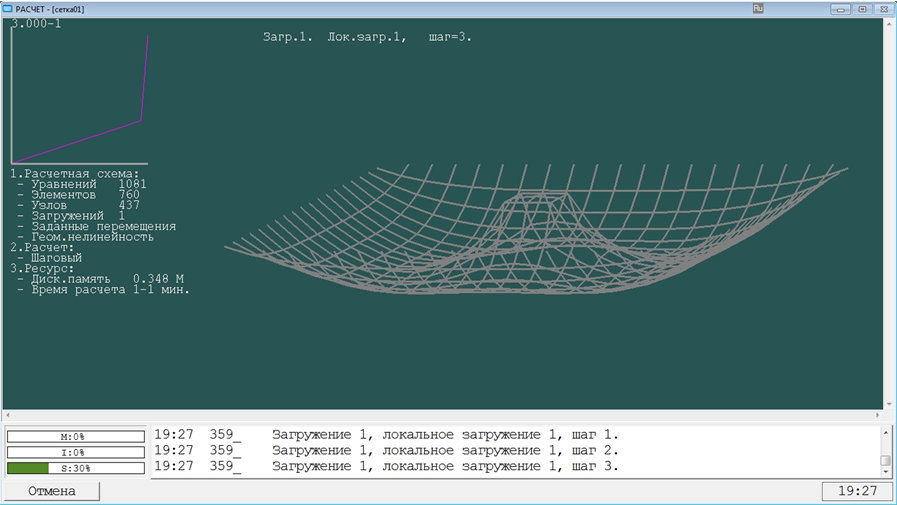Click vertical scroll up arrow of viewport
The image size is (897, 505).
click(890, 23)
